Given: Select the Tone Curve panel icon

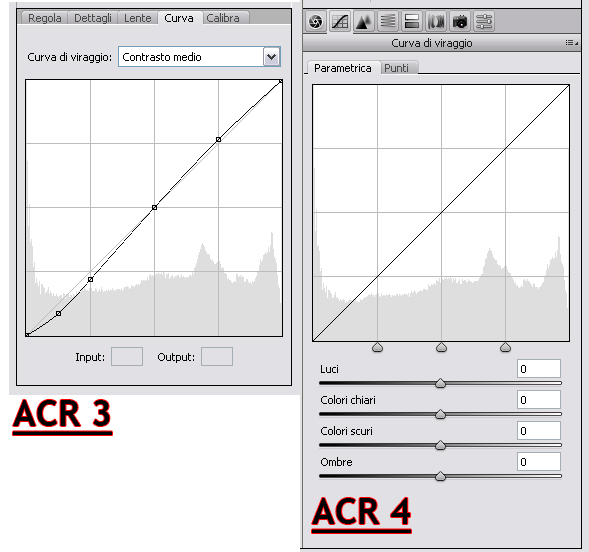Looking at the screenshot, I should (340, 21).
